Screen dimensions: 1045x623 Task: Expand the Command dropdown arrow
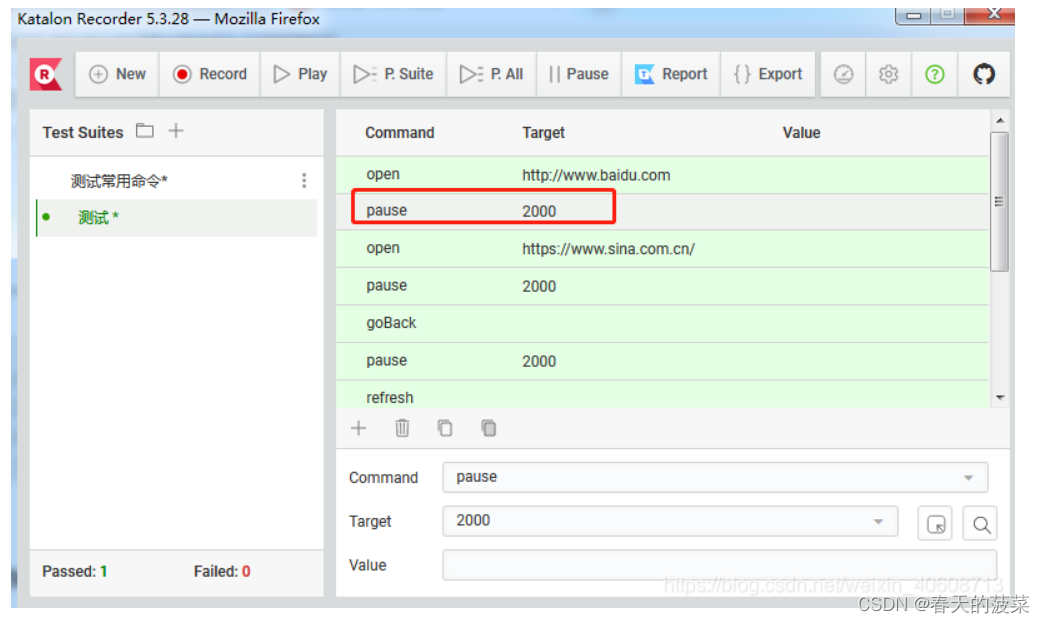(x=968, y=478)
